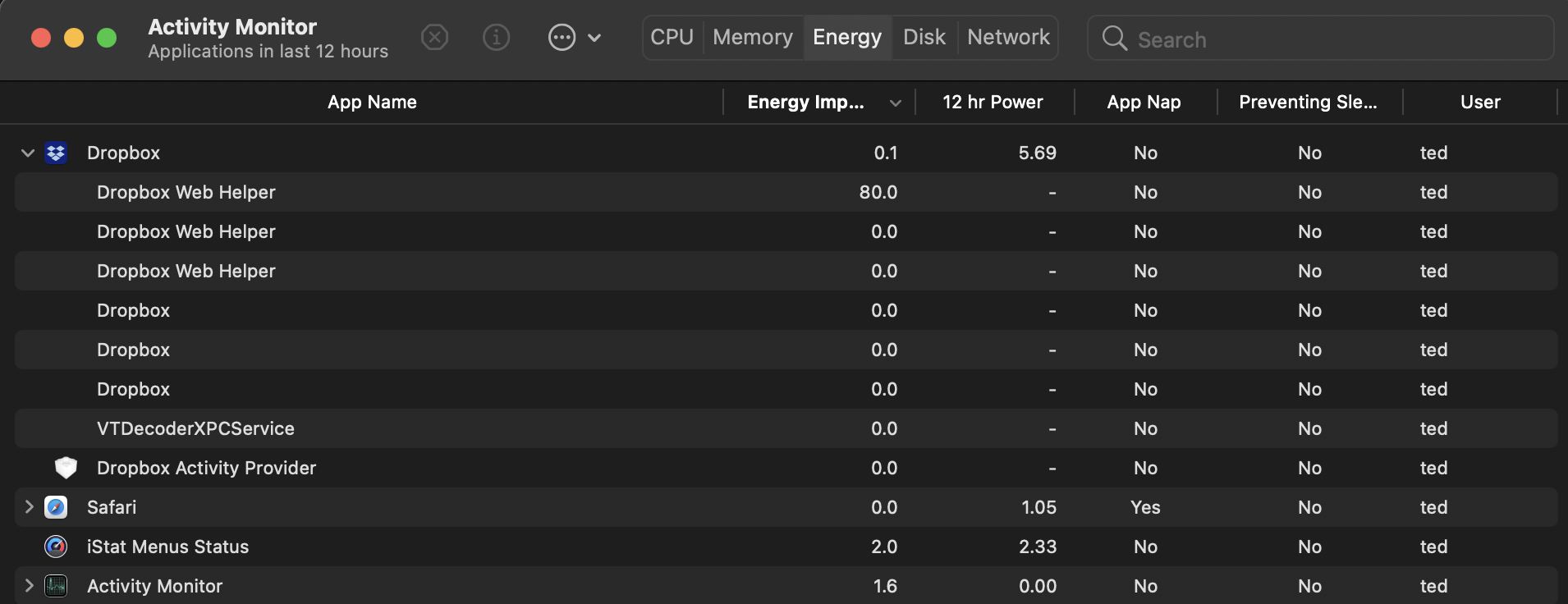Switch to the CPU tab
Screen dimensions: 1568x604
click(x=672, y=38)
